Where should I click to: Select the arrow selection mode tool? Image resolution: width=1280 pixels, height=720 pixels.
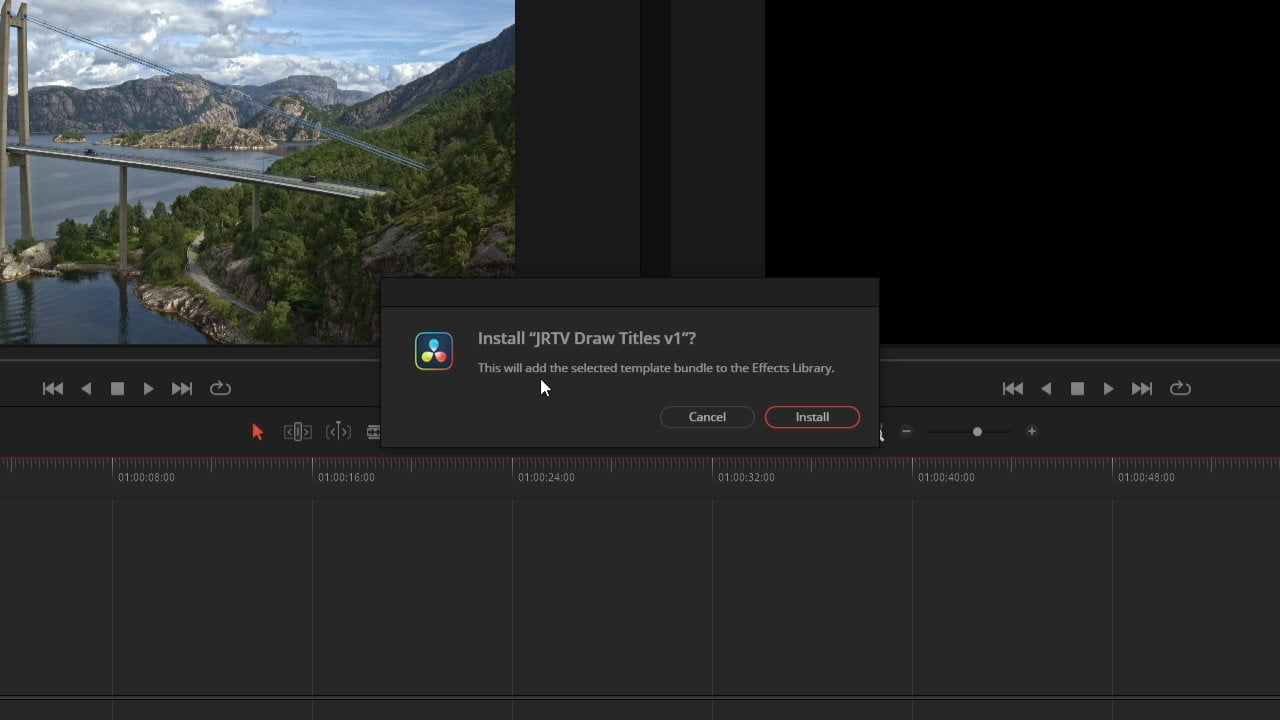click(257, 431)
